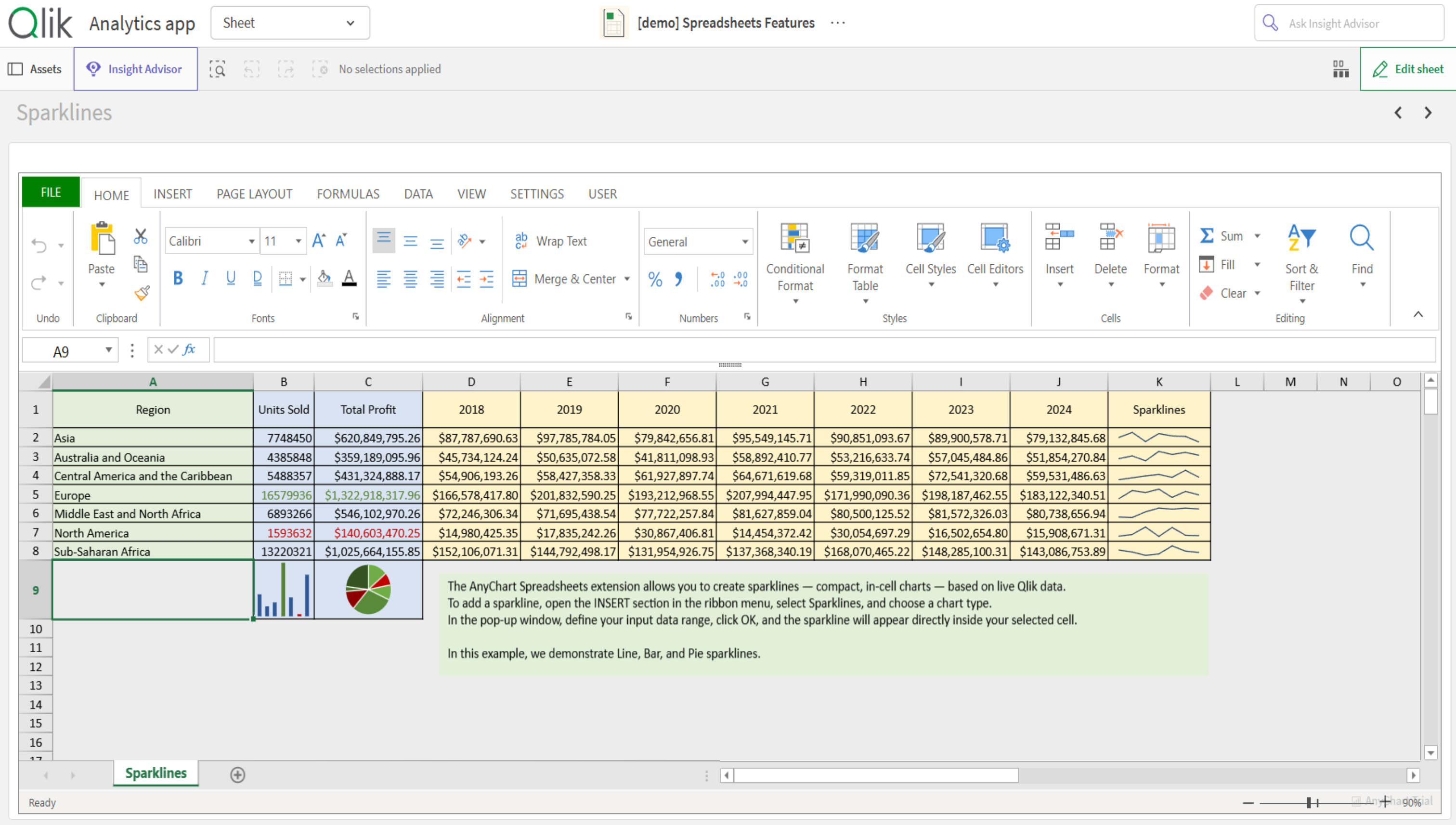
Task: Toggle top align button
Action: pos(384,240)
